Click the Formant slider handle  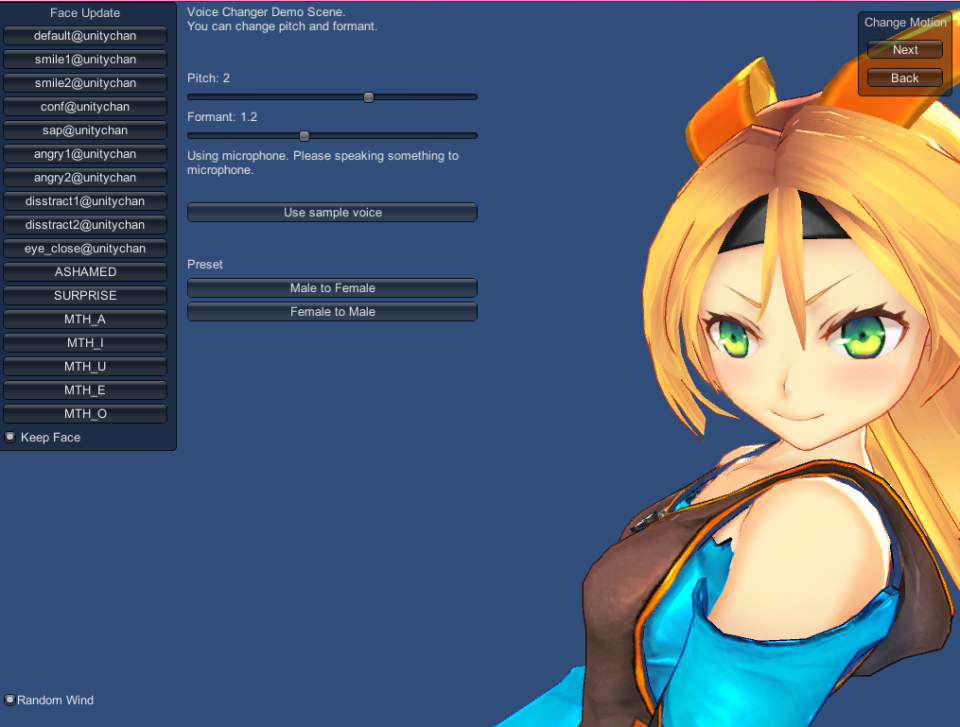[304, 136]
